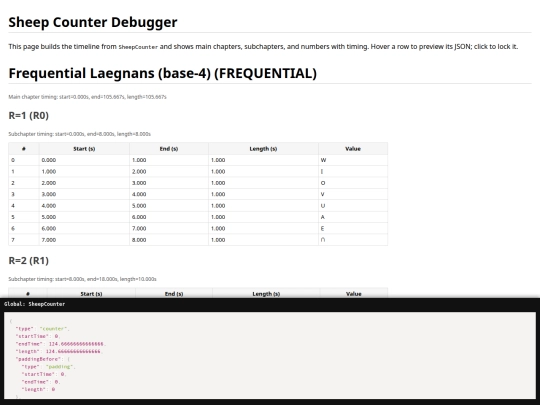Lock the row with value V
The image size is (540, 405).
[198, 194]
